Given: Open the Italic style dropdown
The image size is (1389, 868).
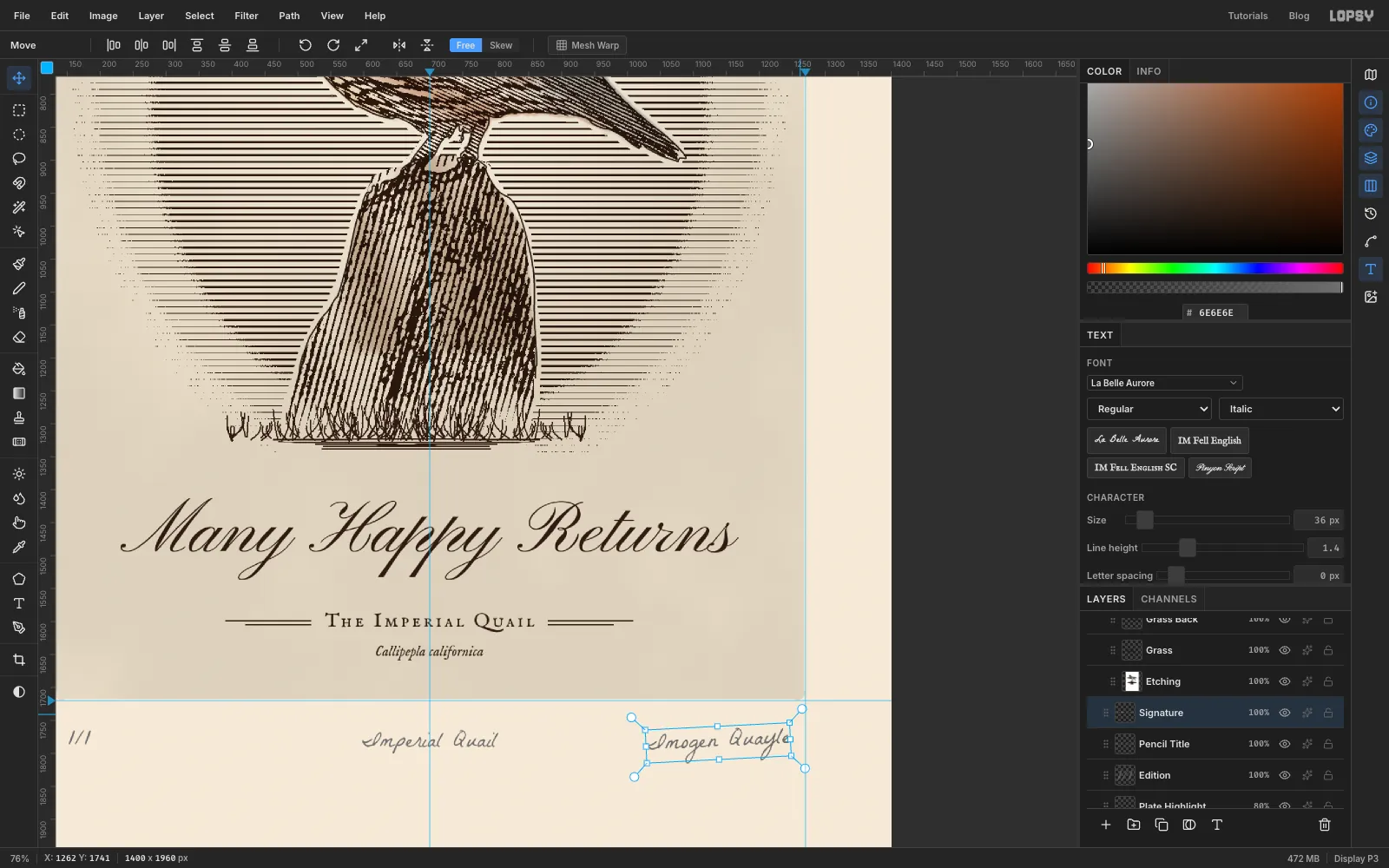Looking at the screenshot, I should coord(1281,409).
